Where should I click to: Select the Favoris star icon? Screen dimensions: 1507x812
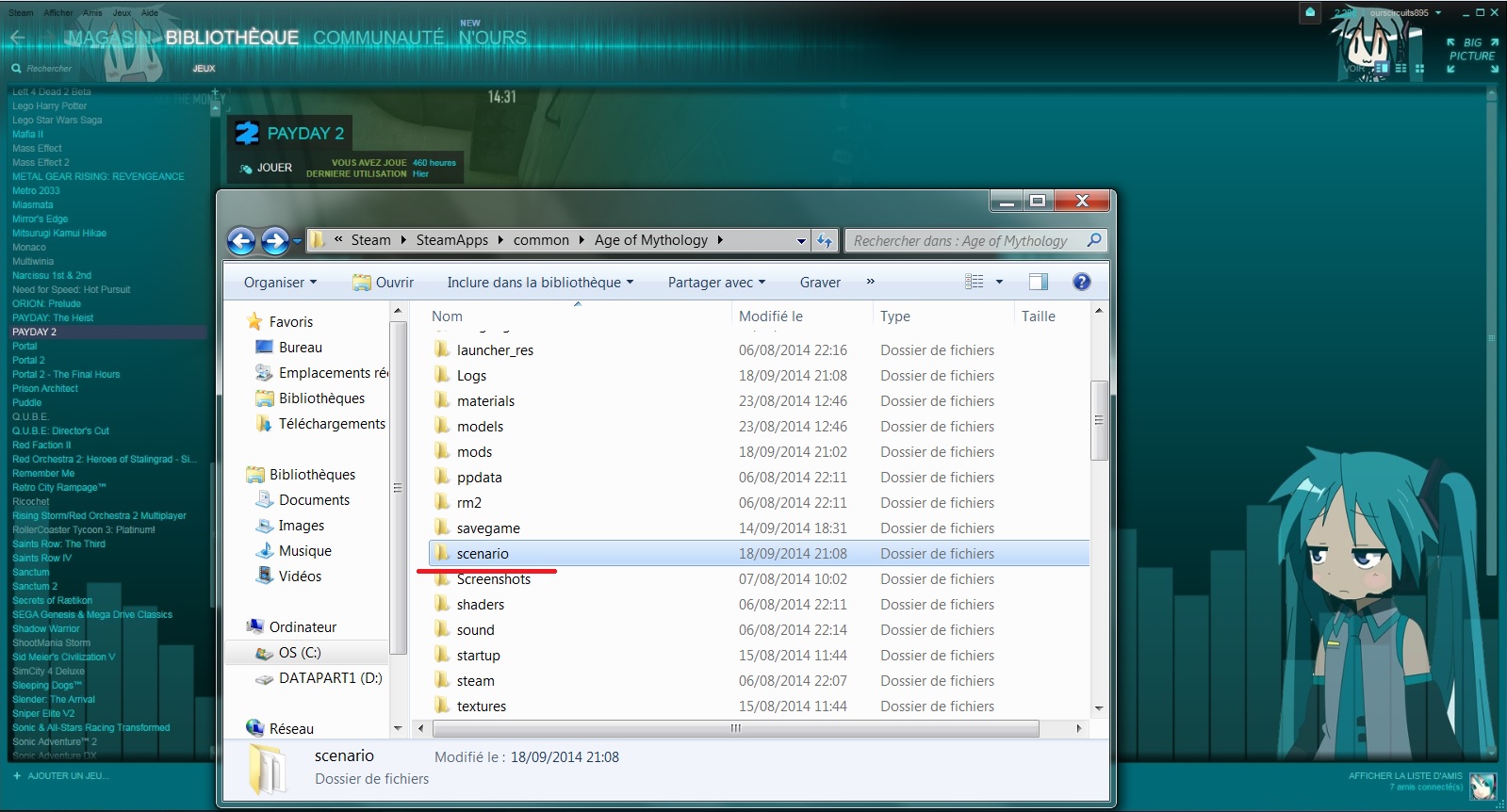coord(254,321)
